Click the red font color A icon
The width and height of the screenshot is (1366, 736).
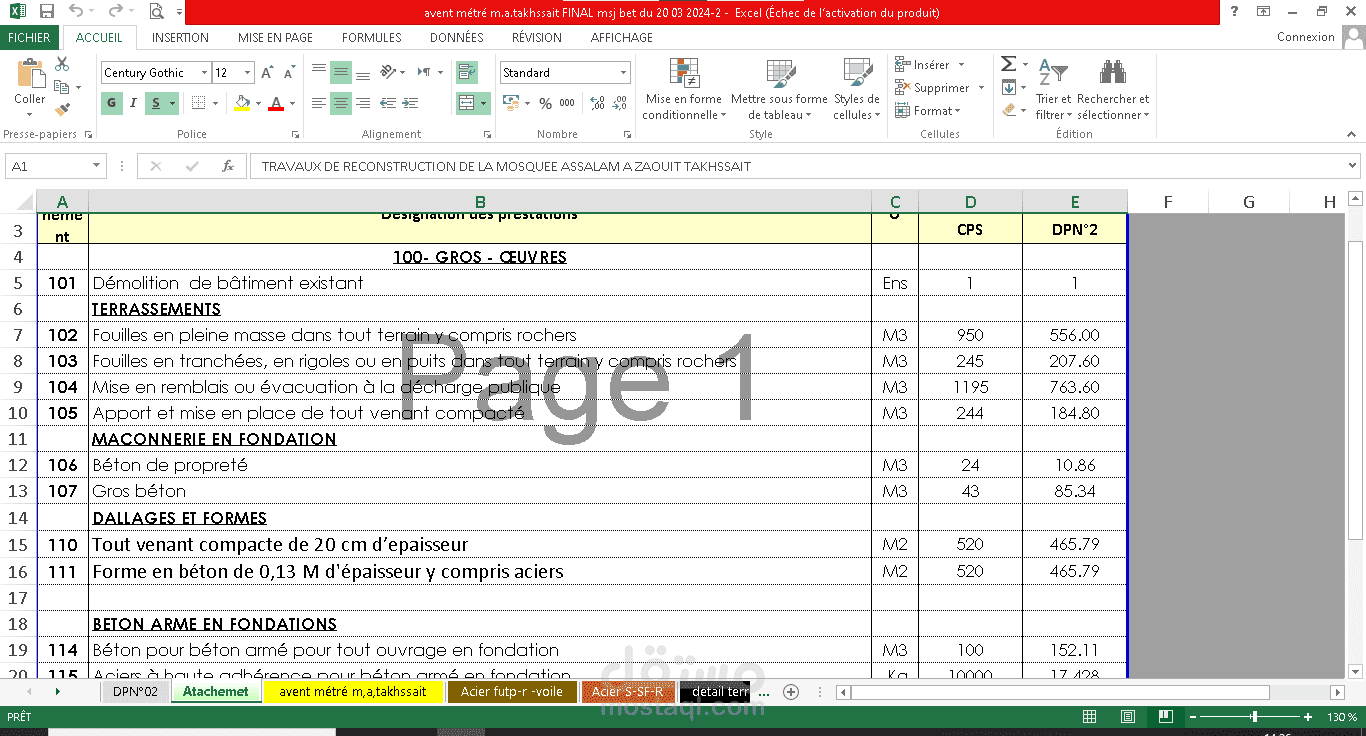pos(276,103)
